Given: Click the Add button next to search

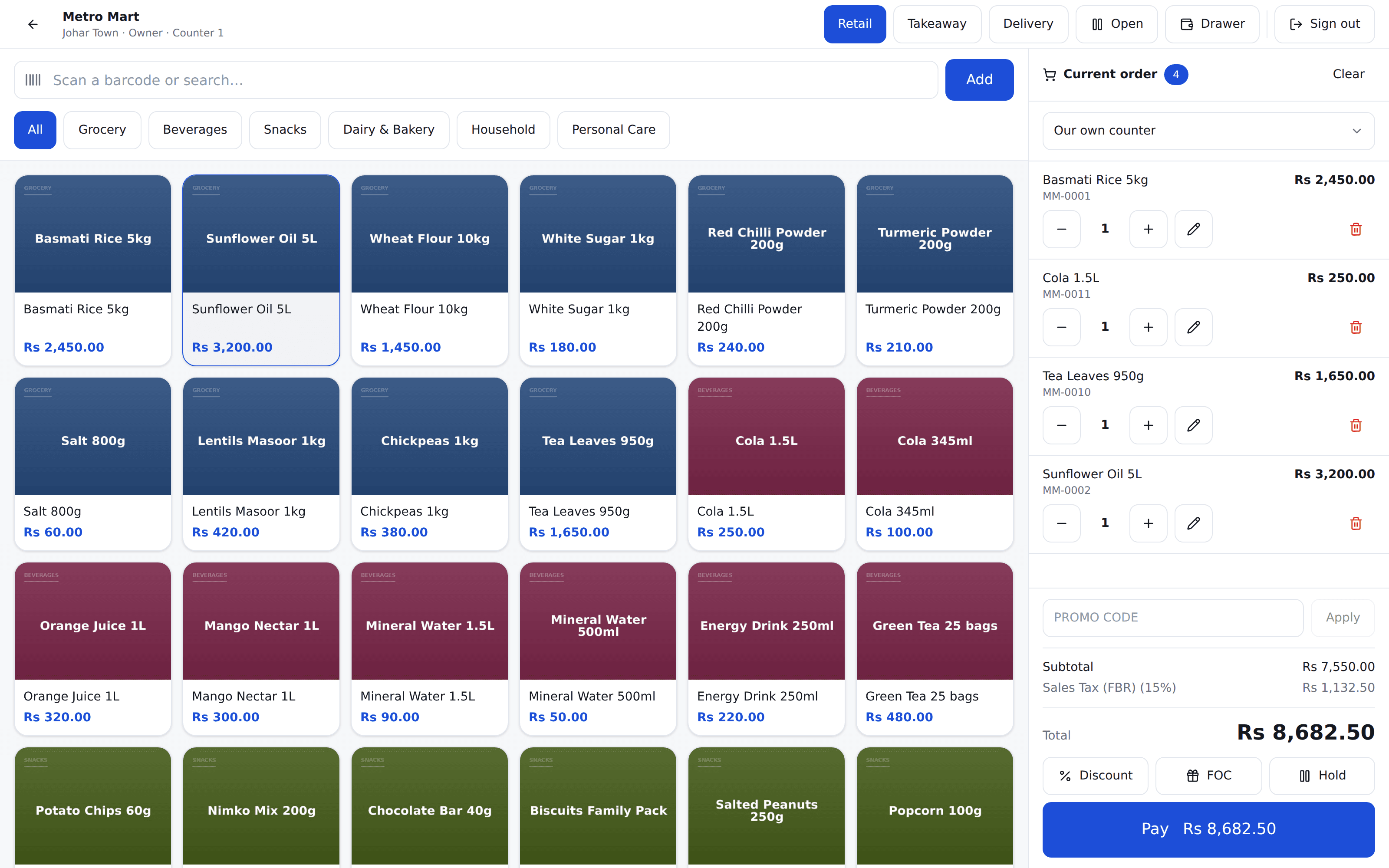Looking at the screenshot, I should tap(979, 80).
